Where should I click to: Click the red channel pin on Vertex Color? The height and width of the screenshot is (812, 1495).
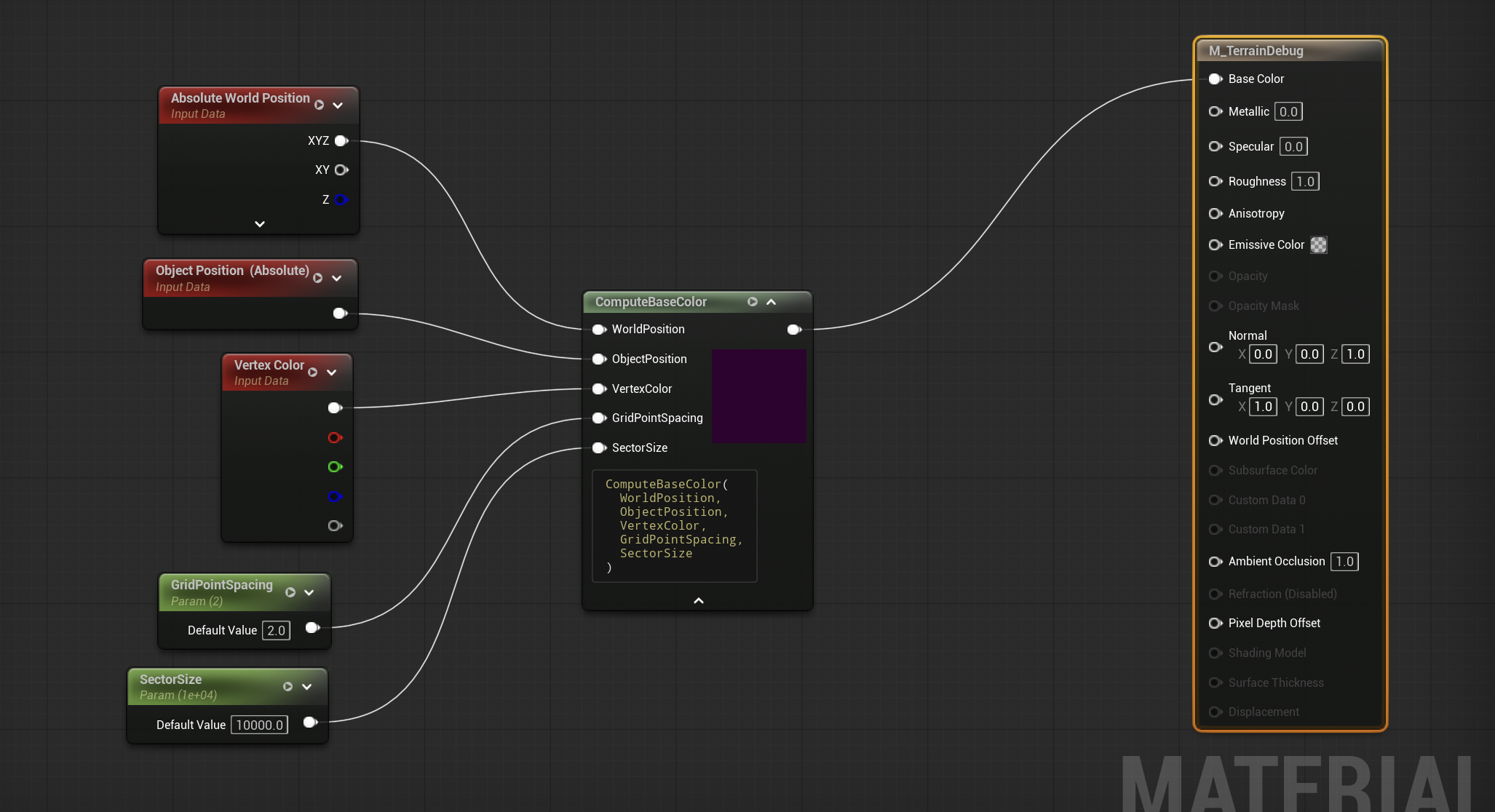[x=335, y=437]
